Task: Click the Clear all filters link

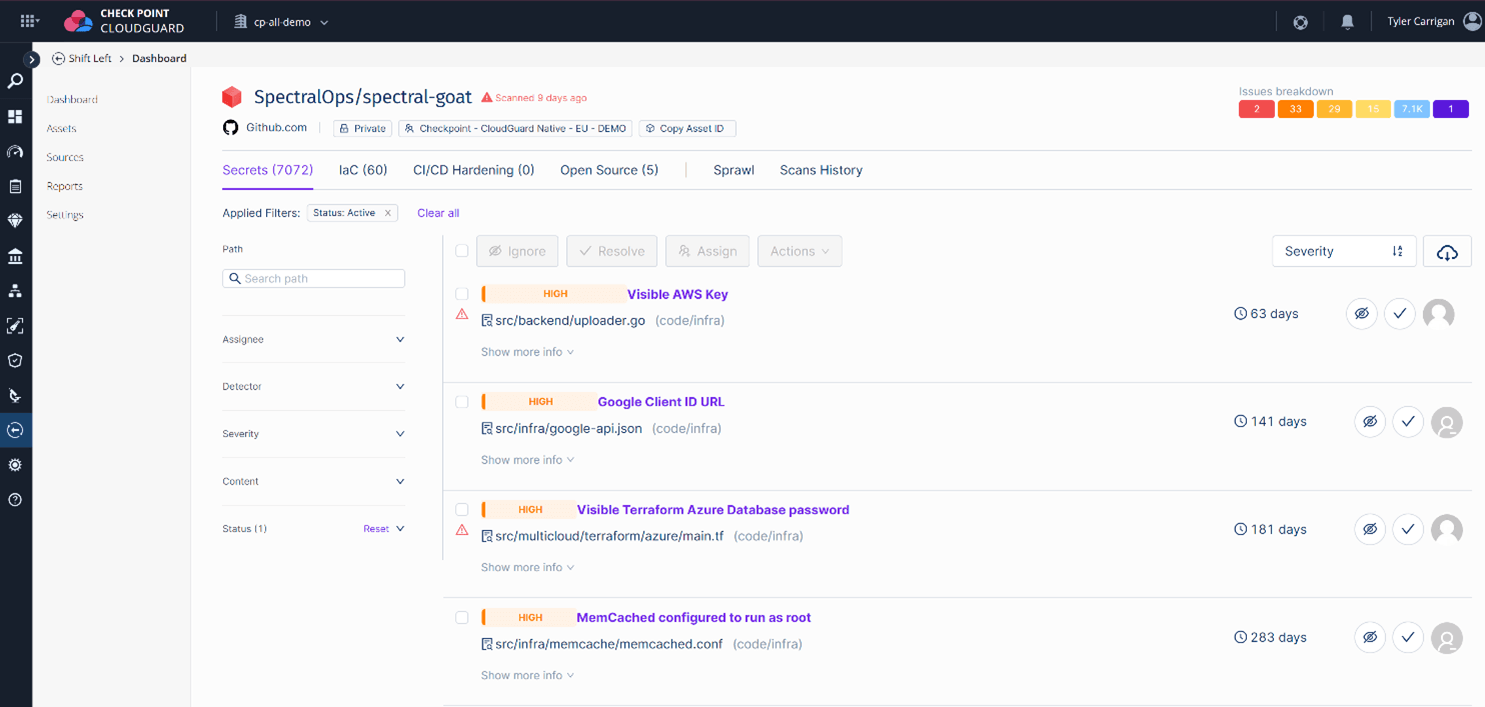Action: point(438,213)
